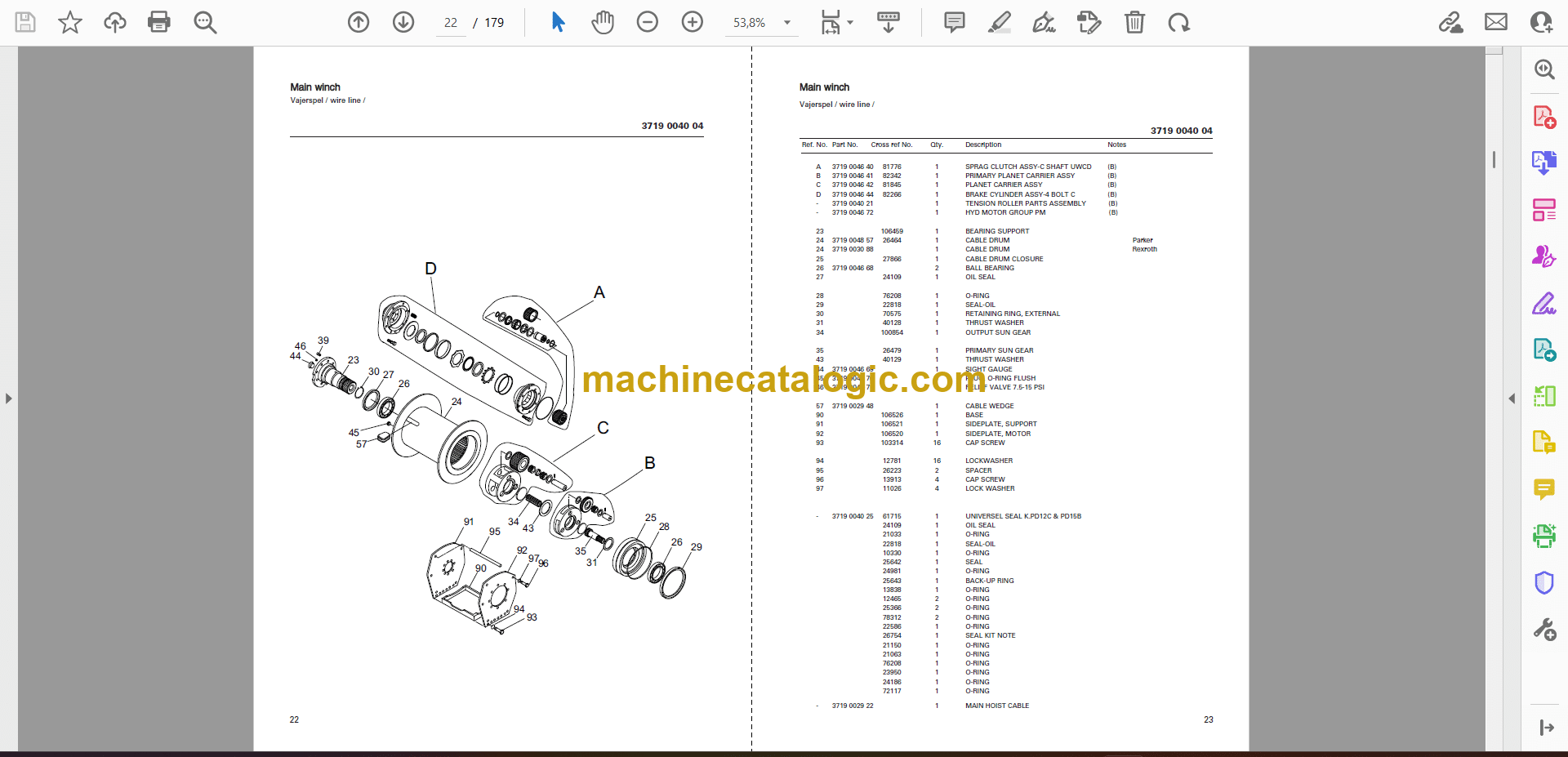
Task: Select the 'Rexroth' note text
Action: [1145, 249]
